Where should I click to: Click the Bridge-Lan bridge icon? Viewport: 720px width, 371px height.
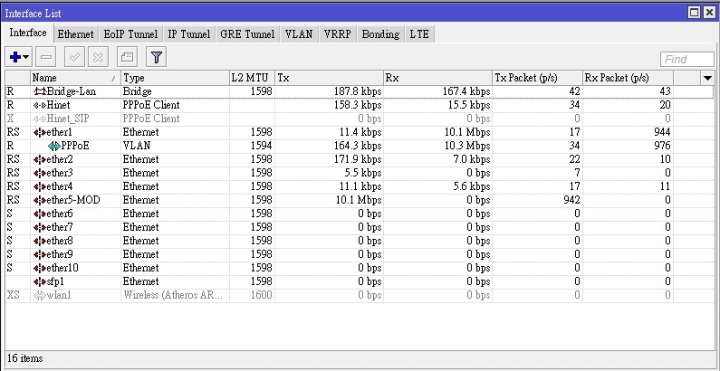point(40,92)
